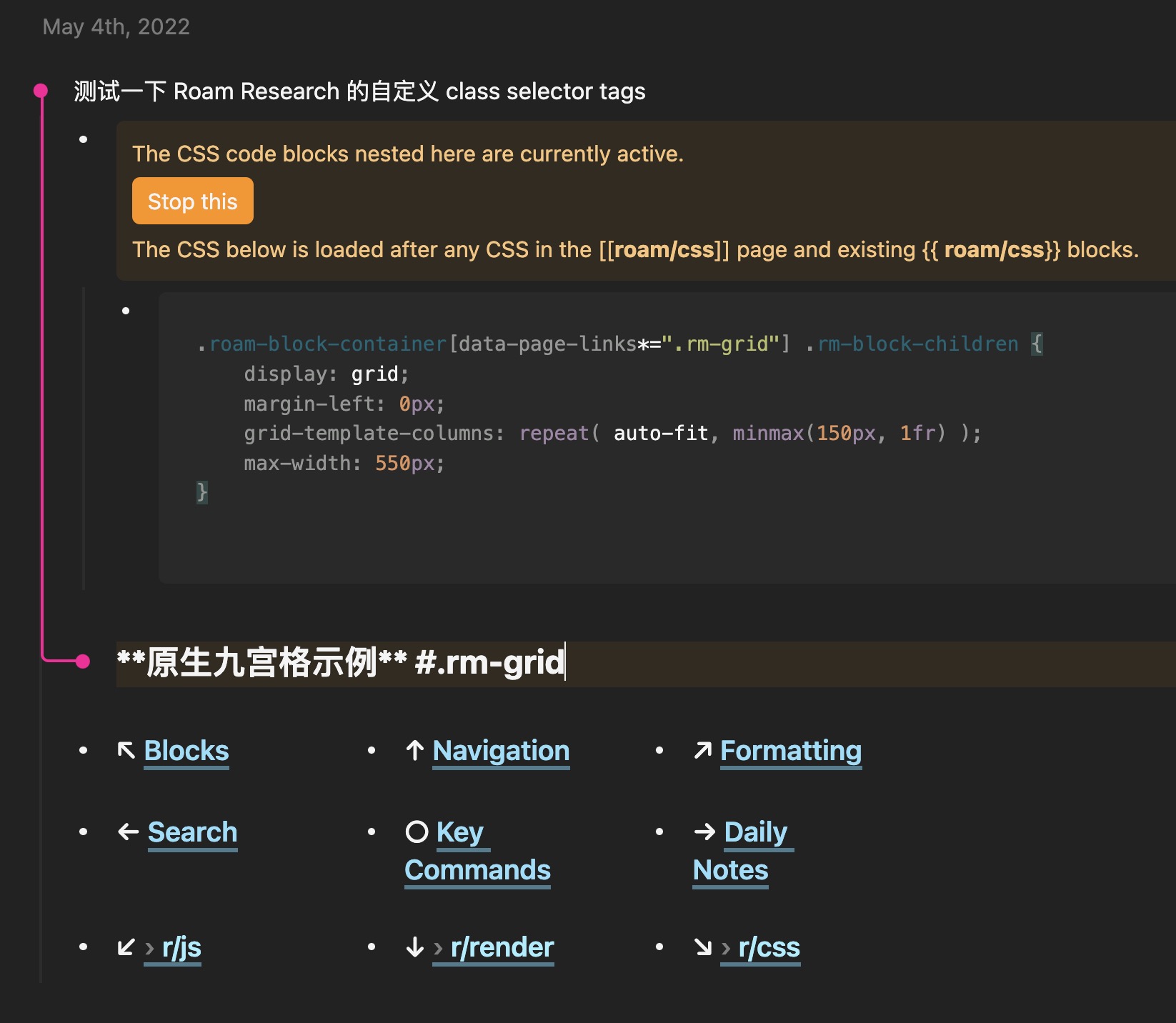The height and width of the screenshot is (1023, 1176).
Task: Click the pink bullet beside the rm-grid heading
Action: (x=83, y=661)
